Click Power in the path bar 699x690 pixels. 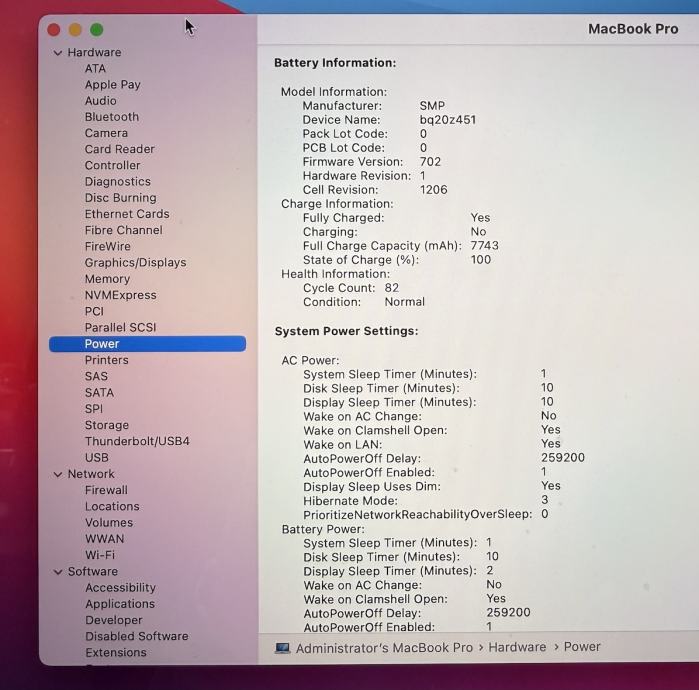click(x=582, y=647)
